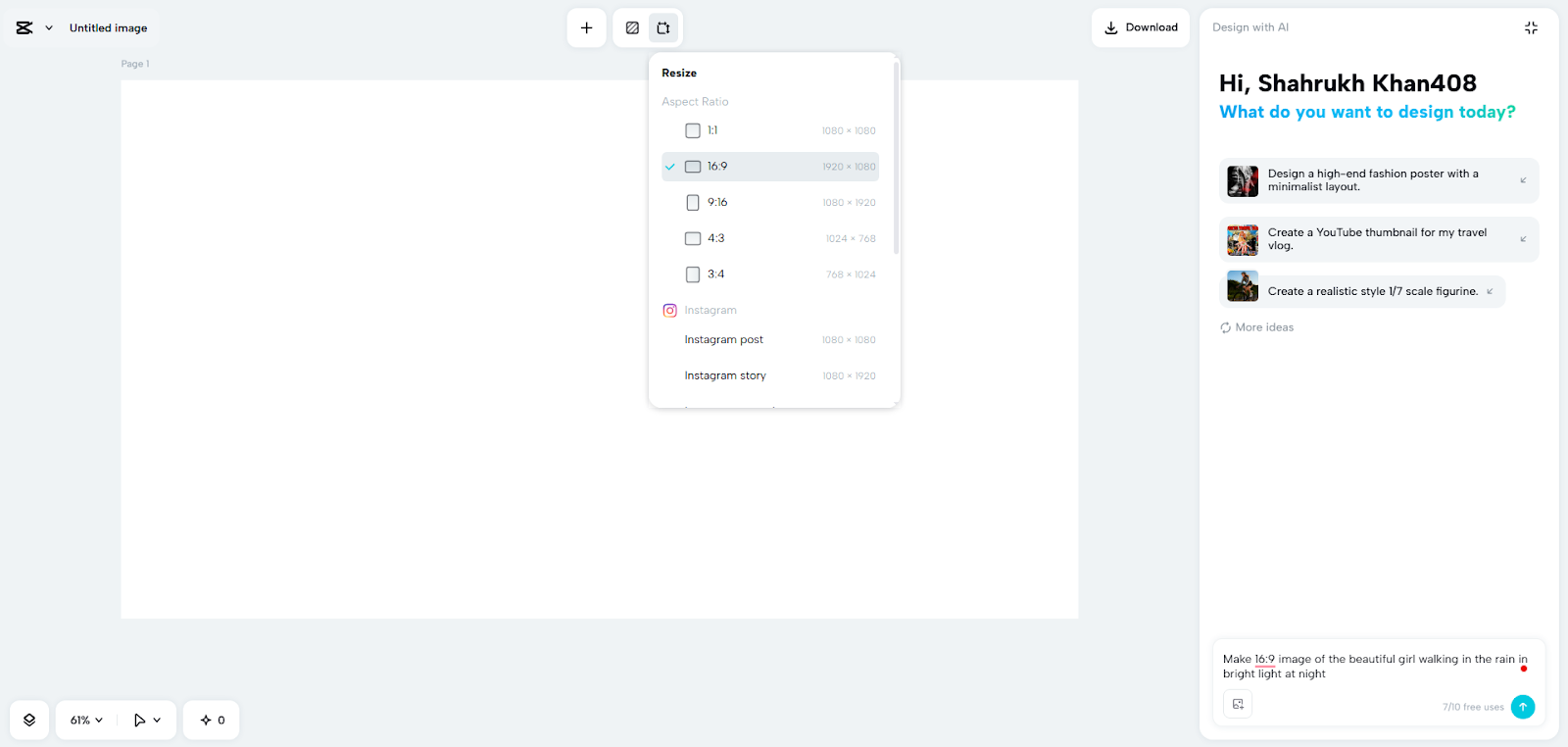The width and height of the screenshot is (1568, 747).
Task: Open the pointer tool dropdown
Action: (x=147, y=721)
